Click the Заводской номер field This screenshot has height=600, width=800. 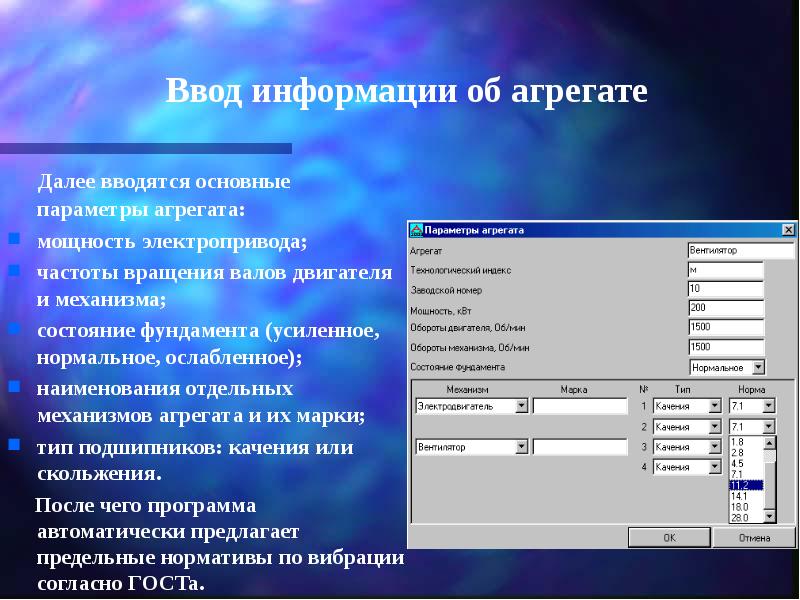click(726, 289)
